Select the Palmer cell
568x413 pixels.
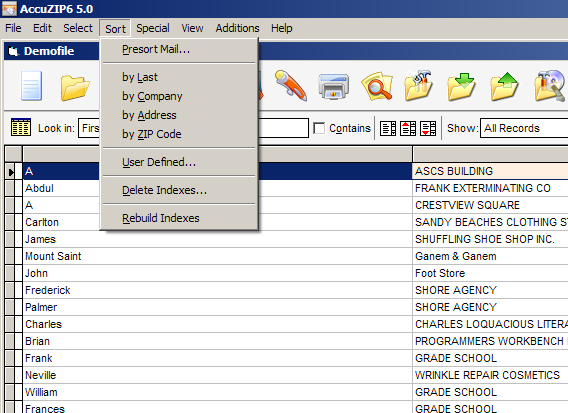(x=217, y=307)
